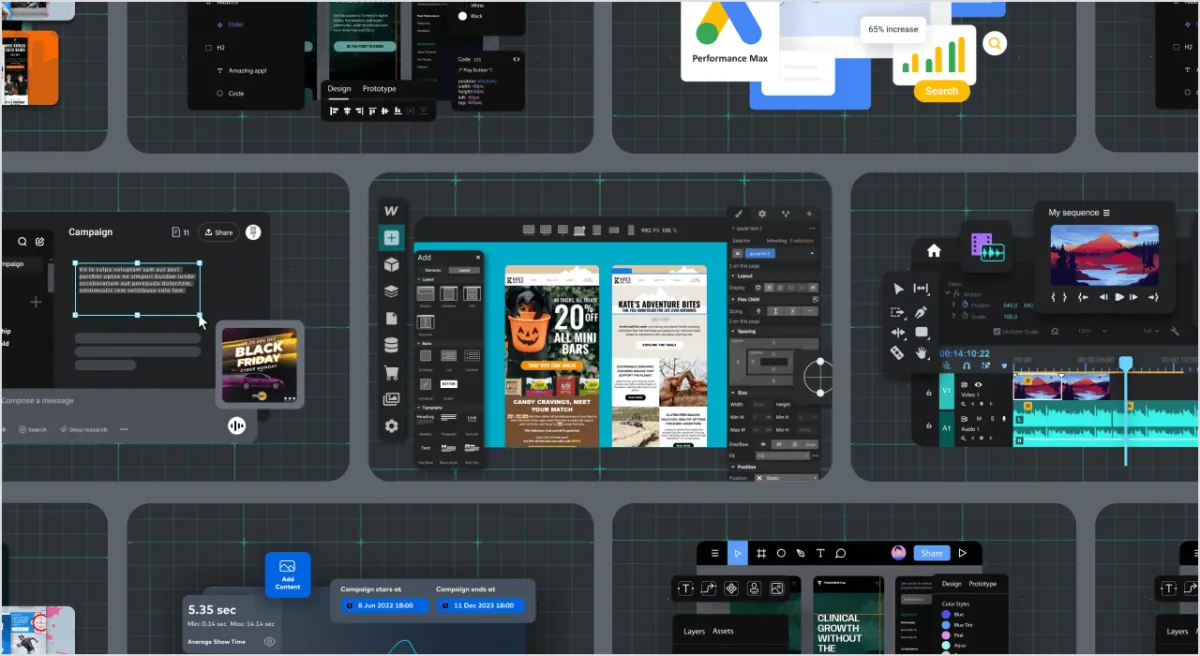
Task: Select the Selection arrow tool
Action: pos(898,289)
